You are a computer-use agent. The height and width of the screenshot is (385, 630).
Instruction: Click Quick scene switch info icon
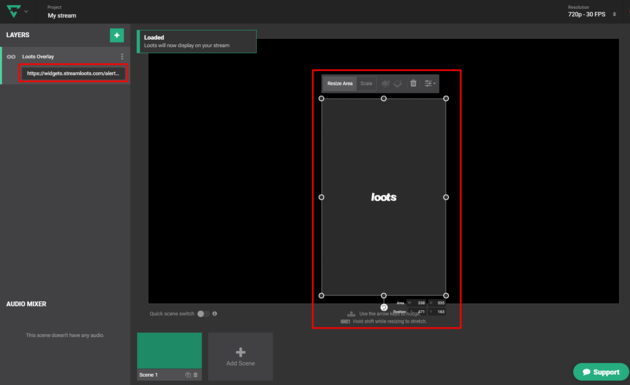click(x=215, y=314)
